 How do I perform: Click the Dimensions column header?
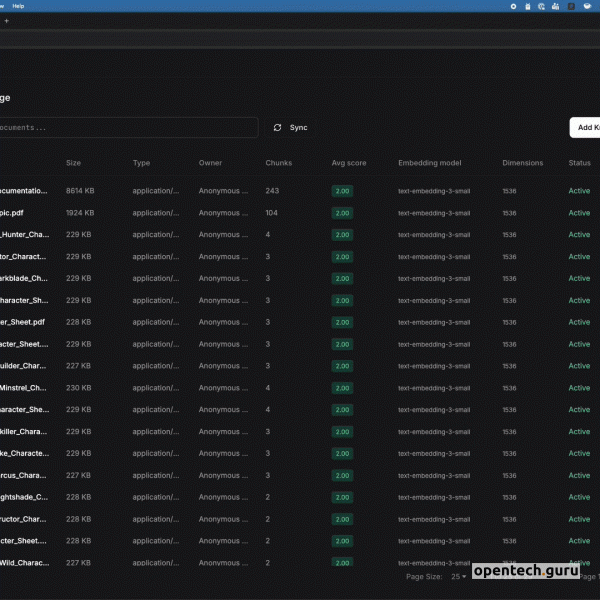pyautogui.click(x=523, y=163)
